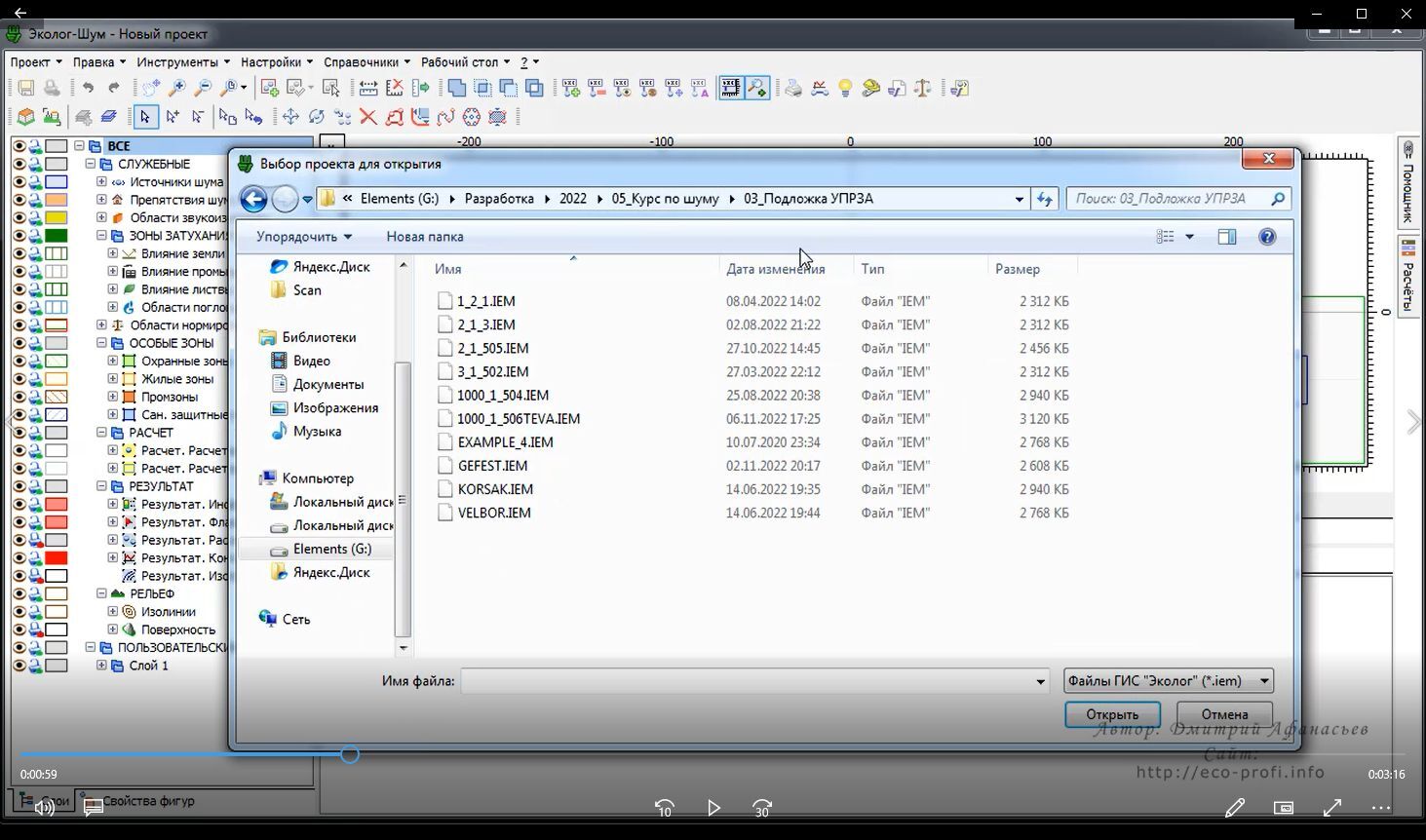Click the video playback progress slider handle
1426x840 pixels.
(350, 754)
